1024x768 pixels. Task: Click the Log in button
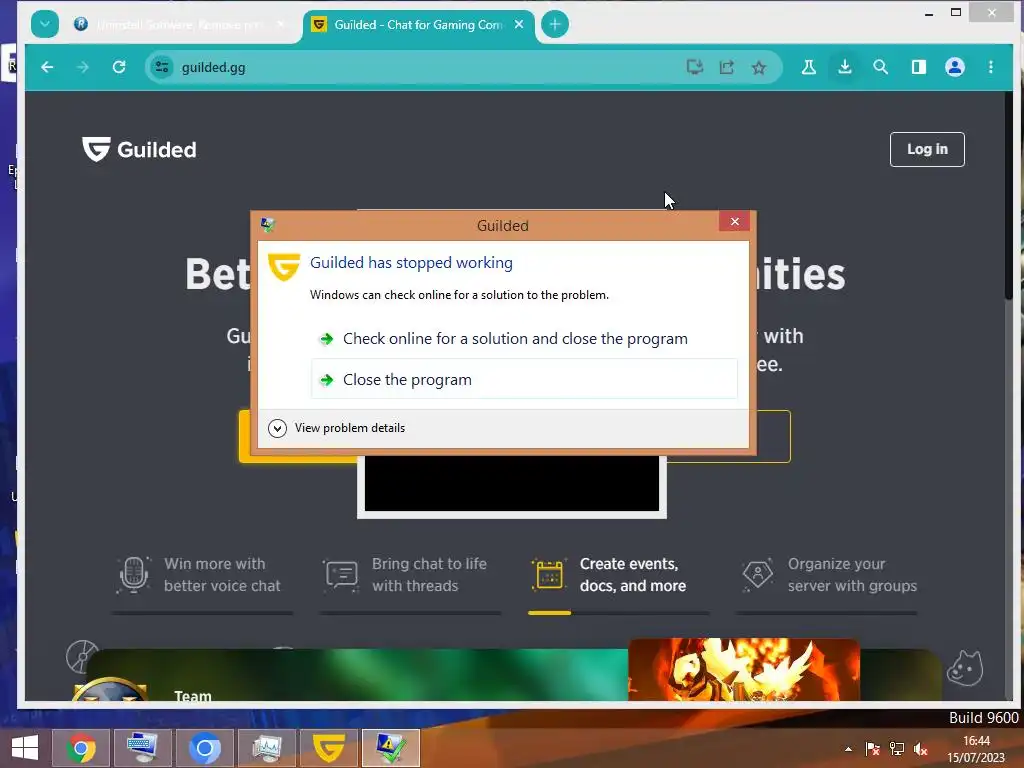(927, 150)
